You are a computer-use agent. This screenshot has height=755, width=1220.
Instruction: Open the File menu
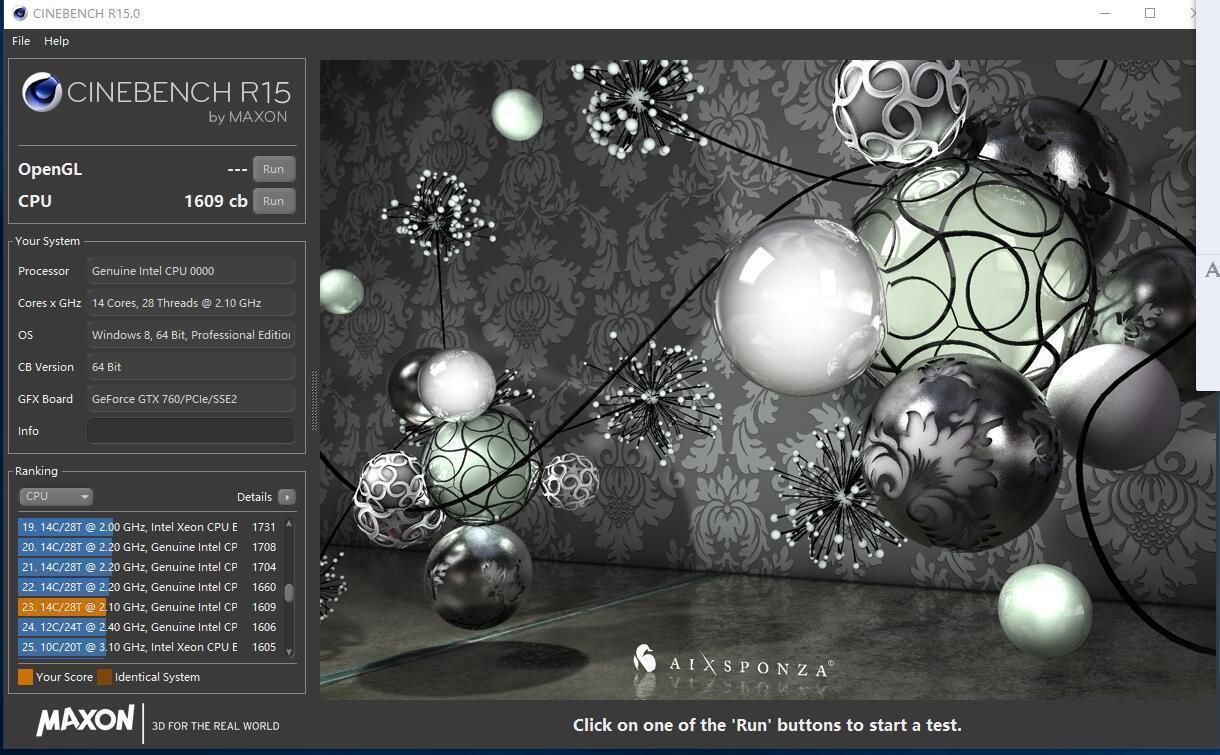click(x=21, y=41)
